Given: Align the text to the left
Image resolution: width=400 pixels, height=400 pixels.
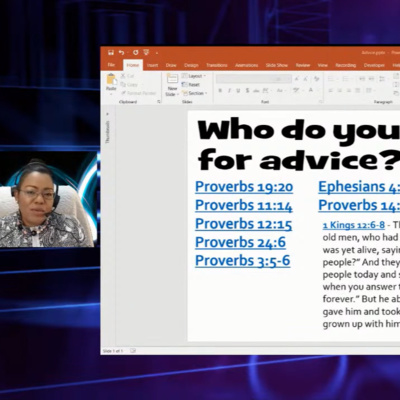Looking at the screenshot, I should pos(331,90).
